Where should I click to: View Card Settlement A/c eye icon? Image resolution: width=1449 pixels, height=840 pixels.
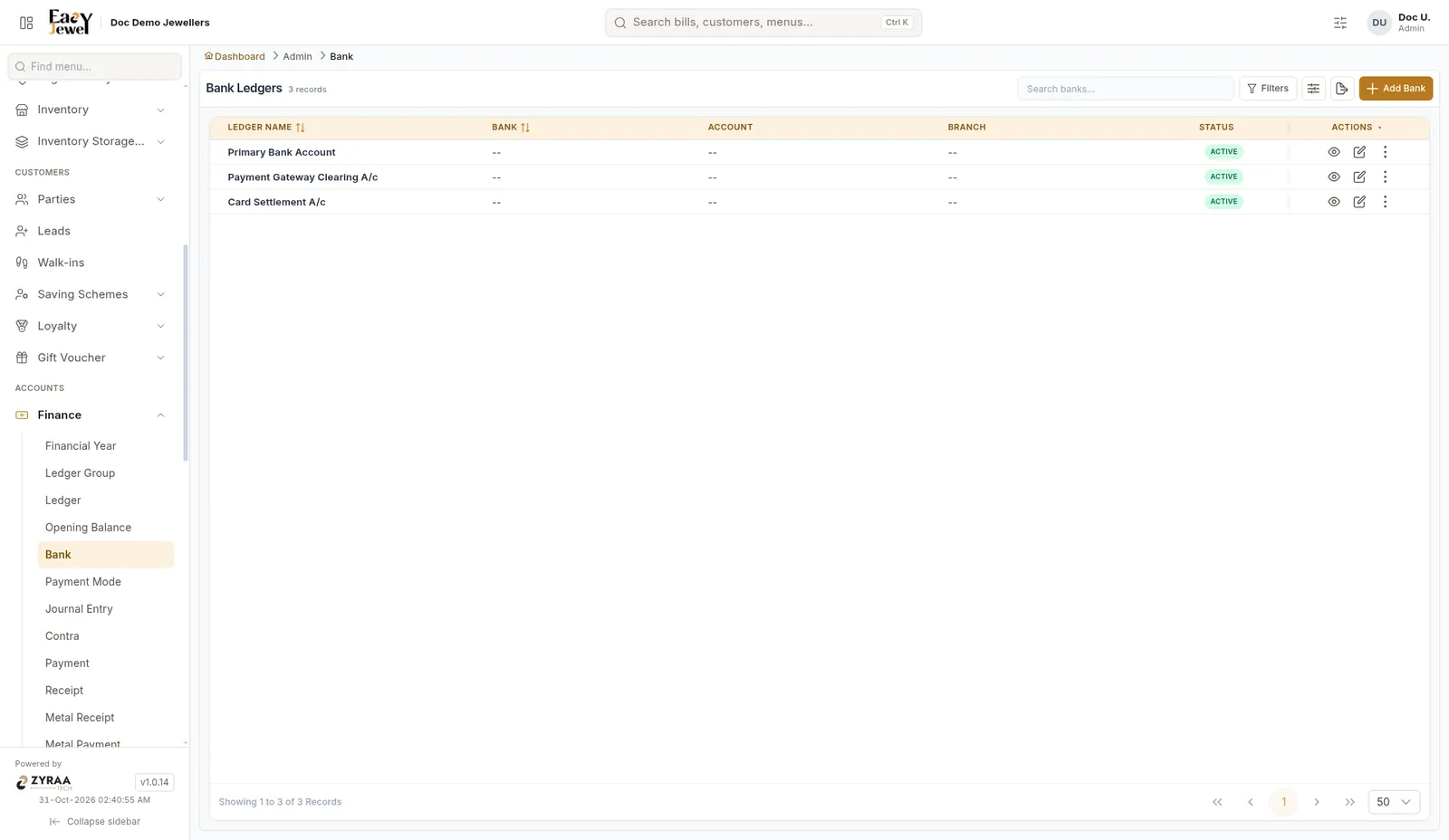pos(1334,202)
